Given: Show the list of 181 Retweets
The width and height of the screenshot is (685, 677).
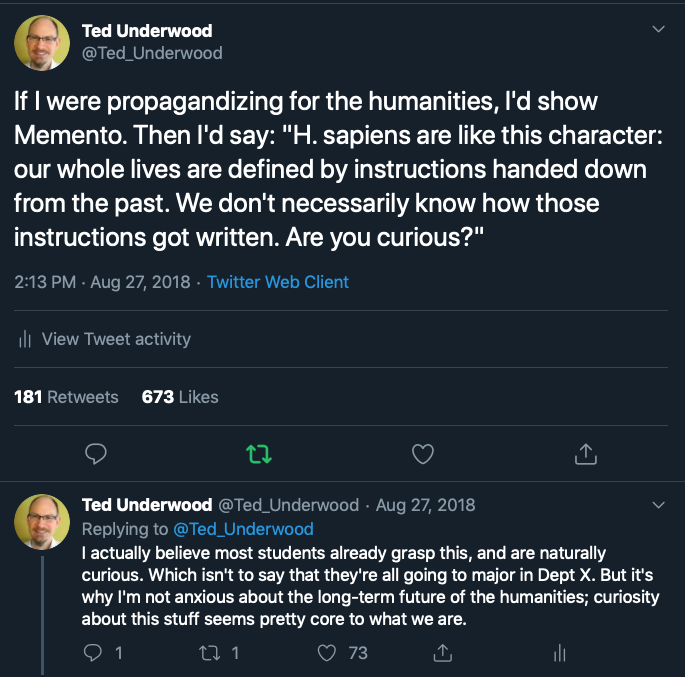Looking at the screenshot, I should (66, 397).
